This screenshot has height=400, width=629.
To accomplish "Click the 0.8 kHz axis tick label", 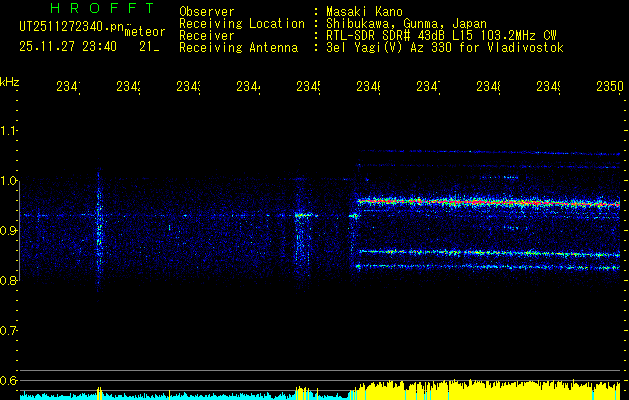I will point(8,280).
